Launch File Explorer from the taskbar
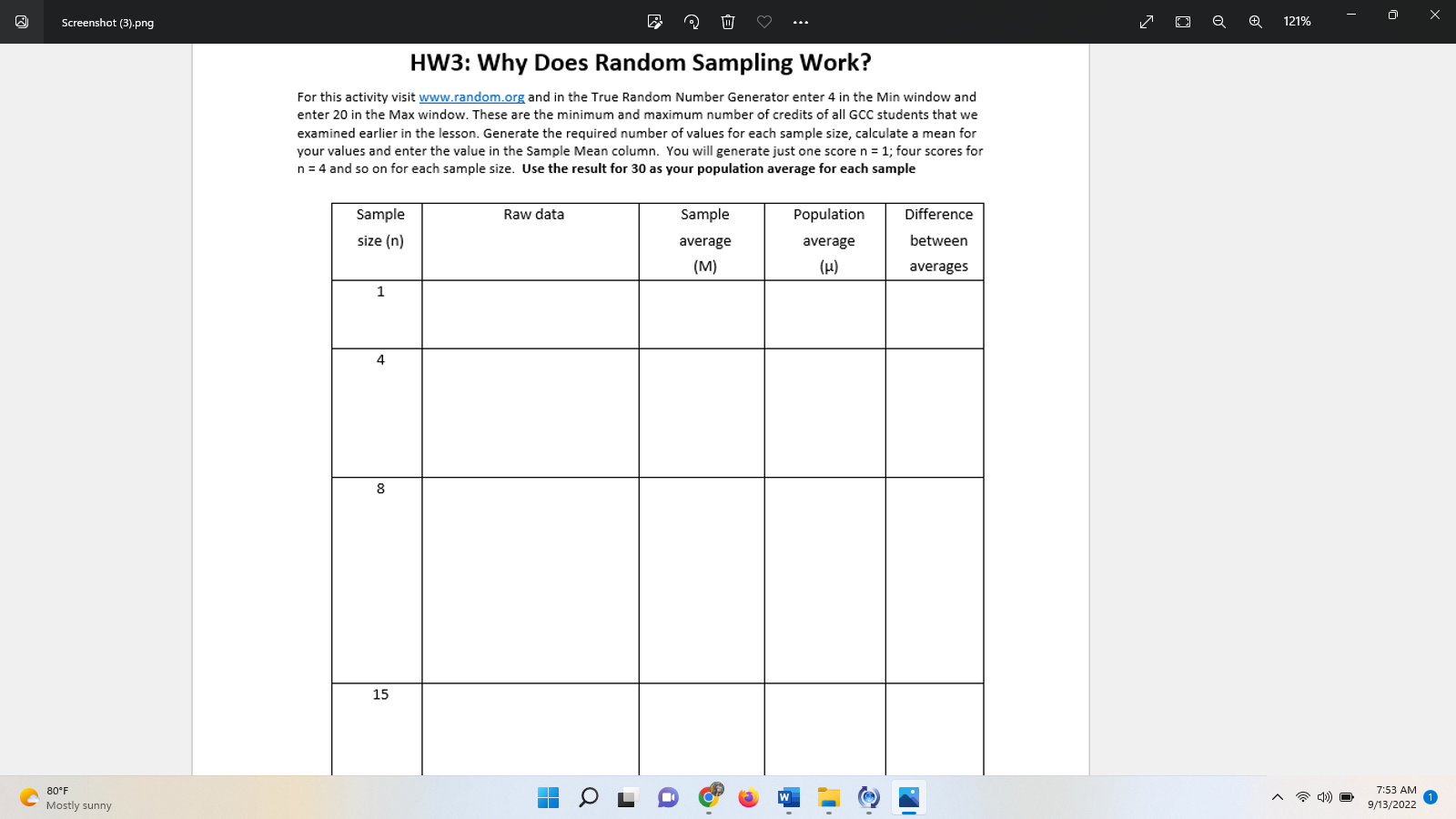Screen dimensions: 1456x819 pyautogui.click(x=828, y=797)
